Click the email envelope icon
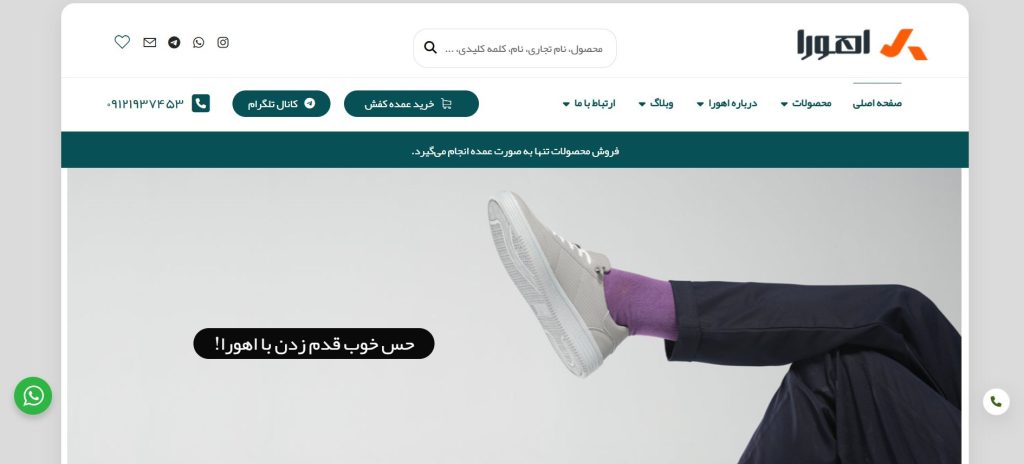The height and width of the screenshot is (464, 1024). (150, 42)
